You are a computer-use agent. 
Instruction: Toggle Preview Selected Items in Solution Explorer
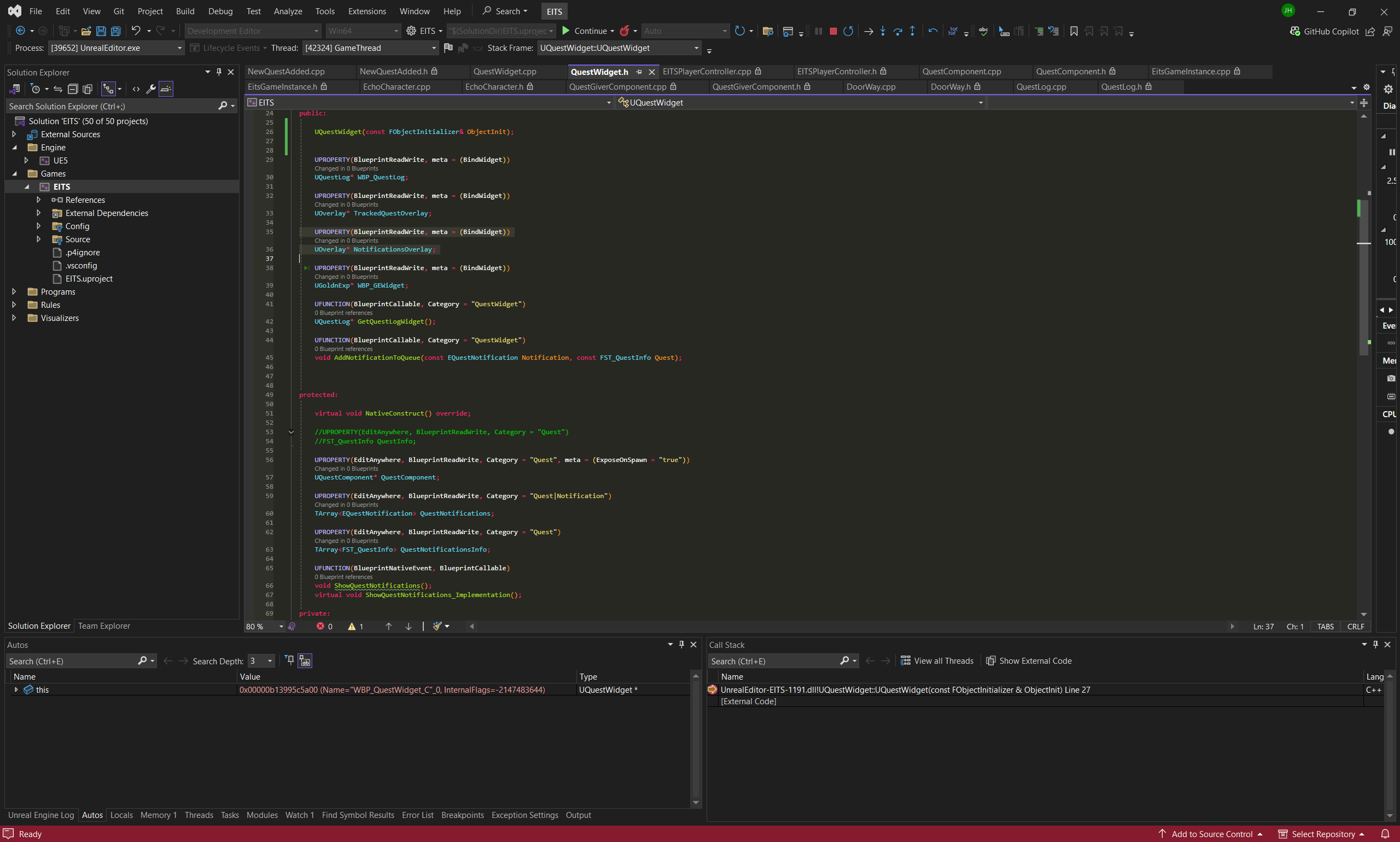[166, 89]
